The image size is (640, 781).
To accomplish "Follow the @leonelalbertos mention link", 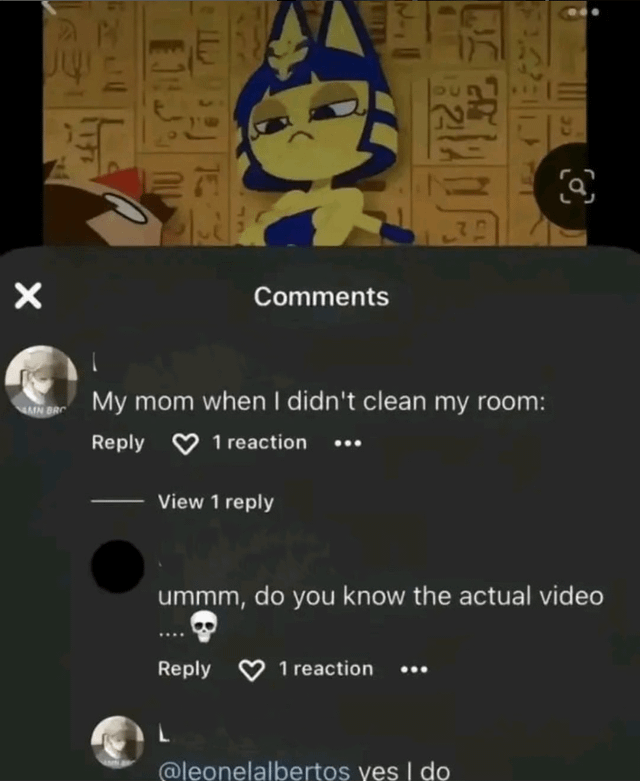I will point(254,770).
